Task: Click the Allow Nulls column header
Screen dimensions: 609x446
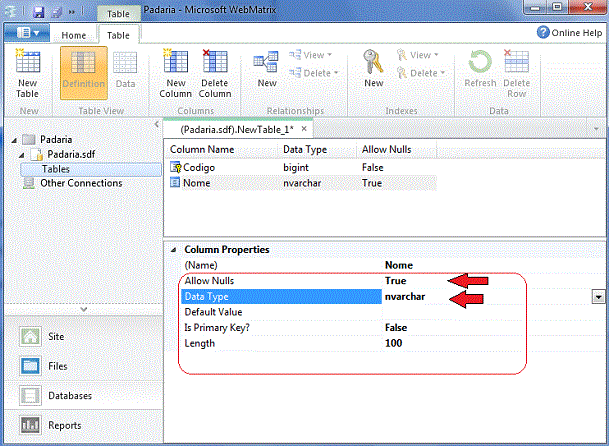Action: (386, 150)
